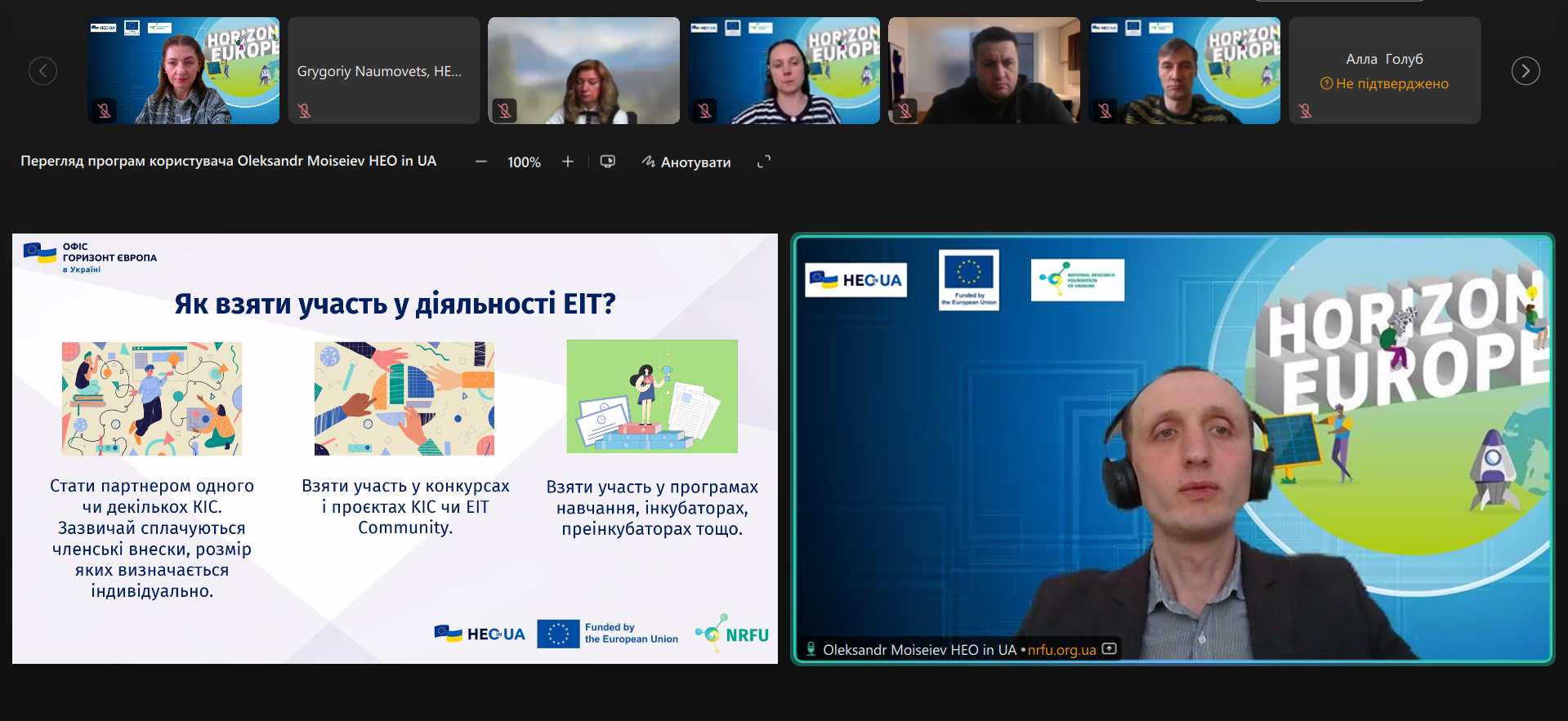Click the zoom out minus icon
The image size is (1568, 721).
coord(481,162)
